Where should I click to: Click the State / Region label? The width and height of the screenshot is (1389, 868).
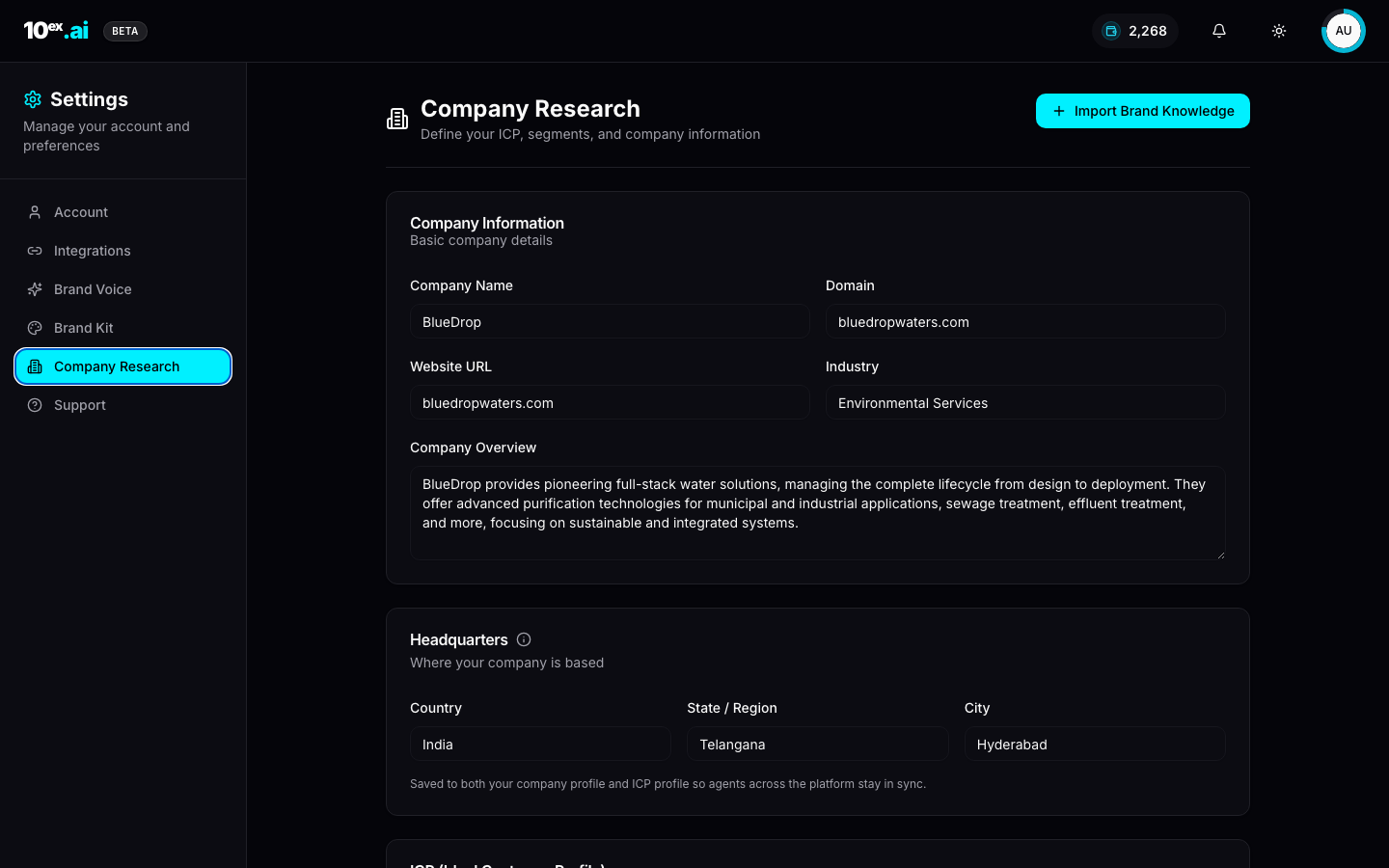732,708
